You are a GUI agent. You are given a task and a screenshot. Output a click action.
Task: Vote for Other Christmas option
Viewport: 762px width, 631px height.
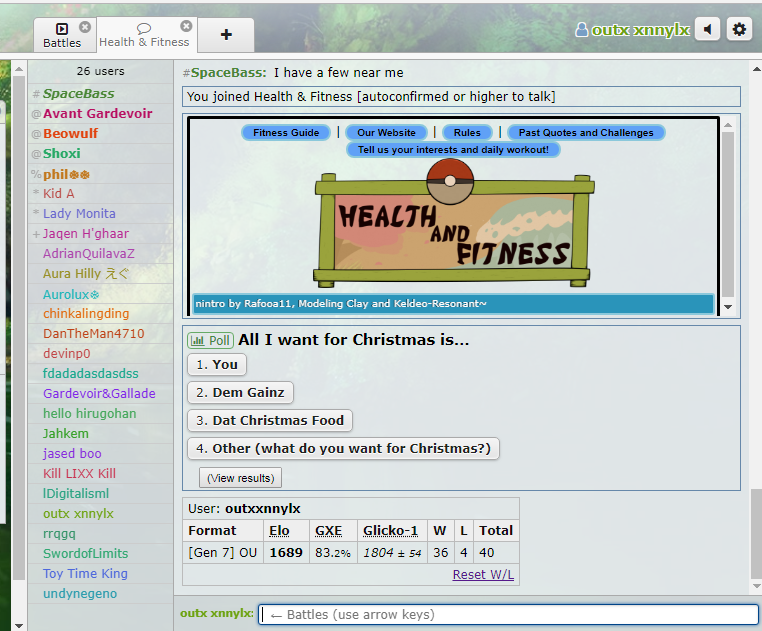[343, 448]
